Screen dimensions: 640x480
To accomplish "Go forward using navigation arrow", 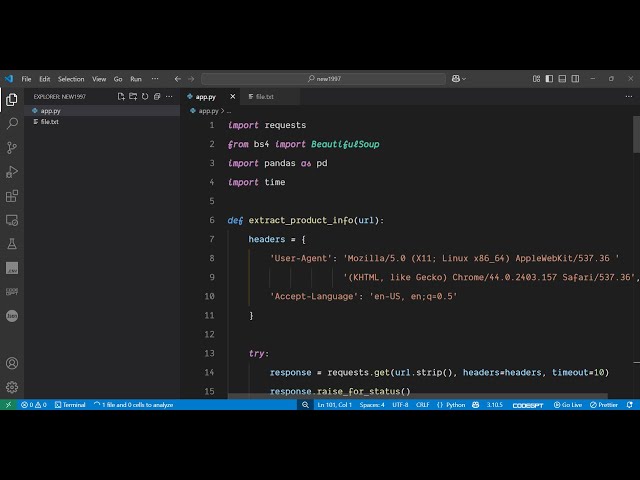I will click(x=191, y=79).
